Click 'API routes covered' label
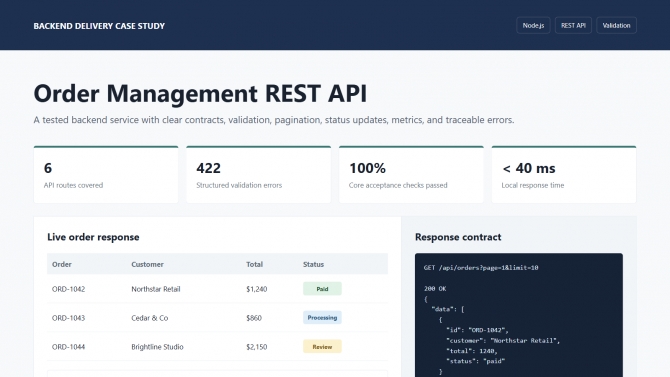Image resolution: width=670 pixels, height=377 pixels. coord(73,185)
